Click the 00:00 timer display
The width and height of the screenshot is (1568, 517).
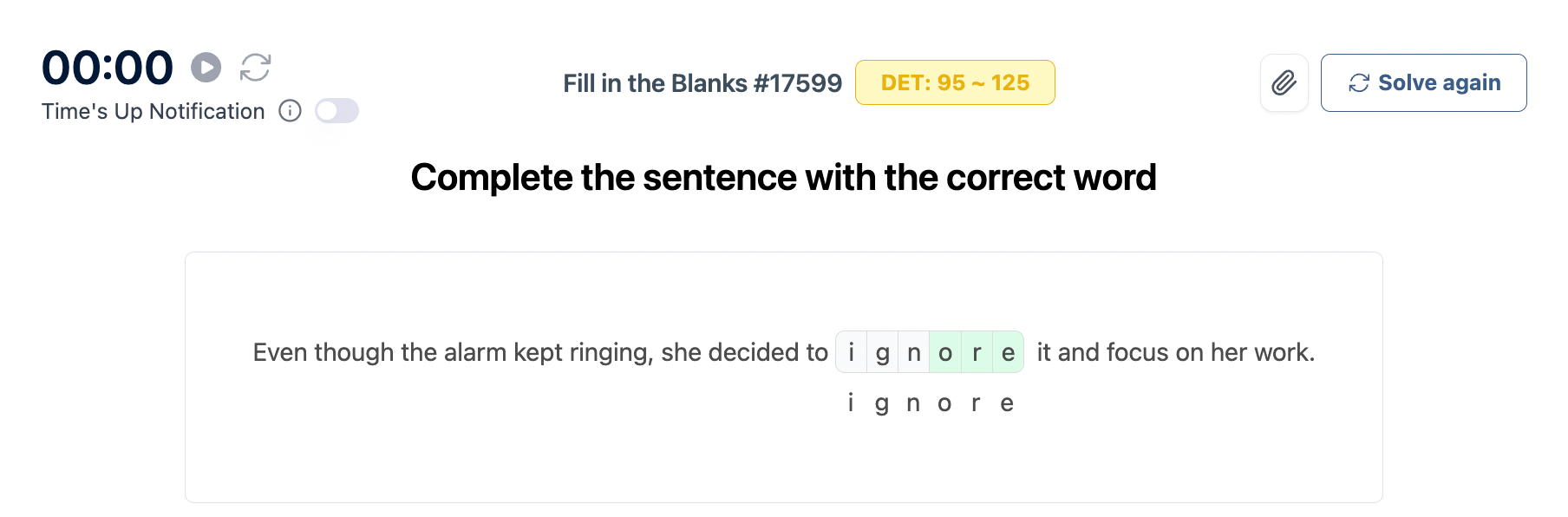[108, 68]
